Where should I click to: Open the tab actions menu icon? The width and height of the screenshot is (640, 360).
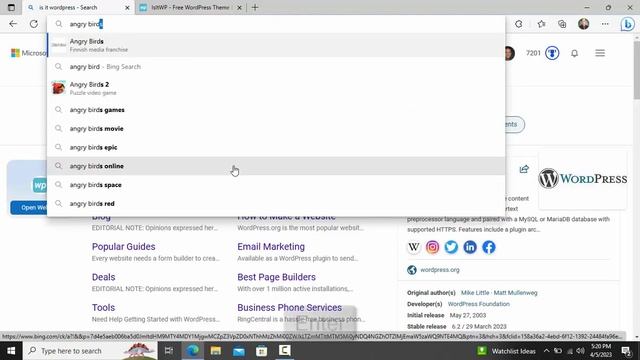(11, 7)
